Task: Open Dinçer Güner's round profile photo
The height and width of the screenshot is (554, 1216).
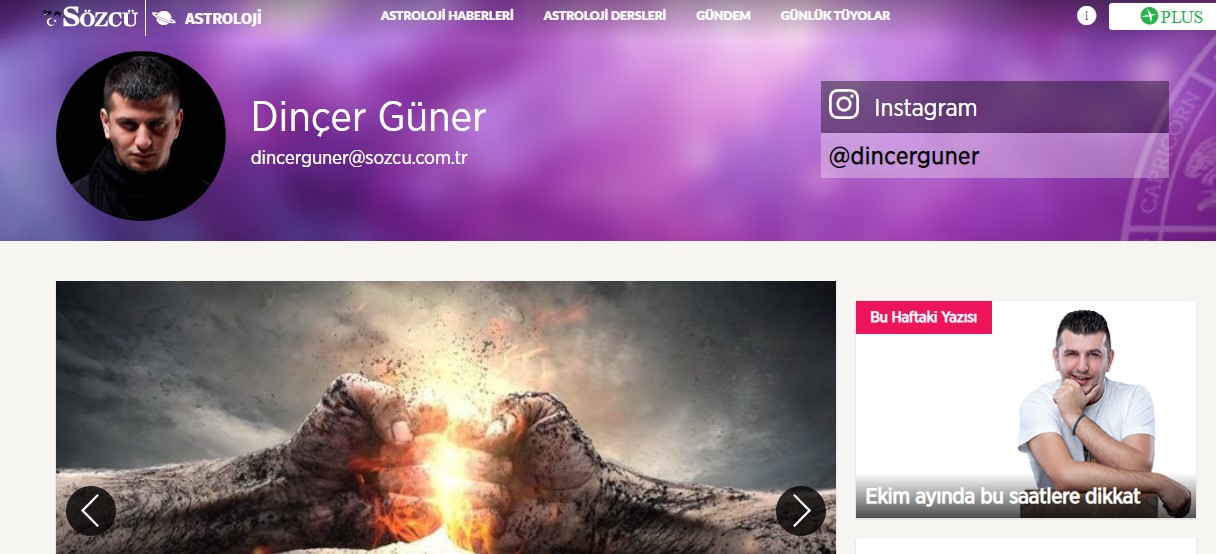Action: (141, 136)
